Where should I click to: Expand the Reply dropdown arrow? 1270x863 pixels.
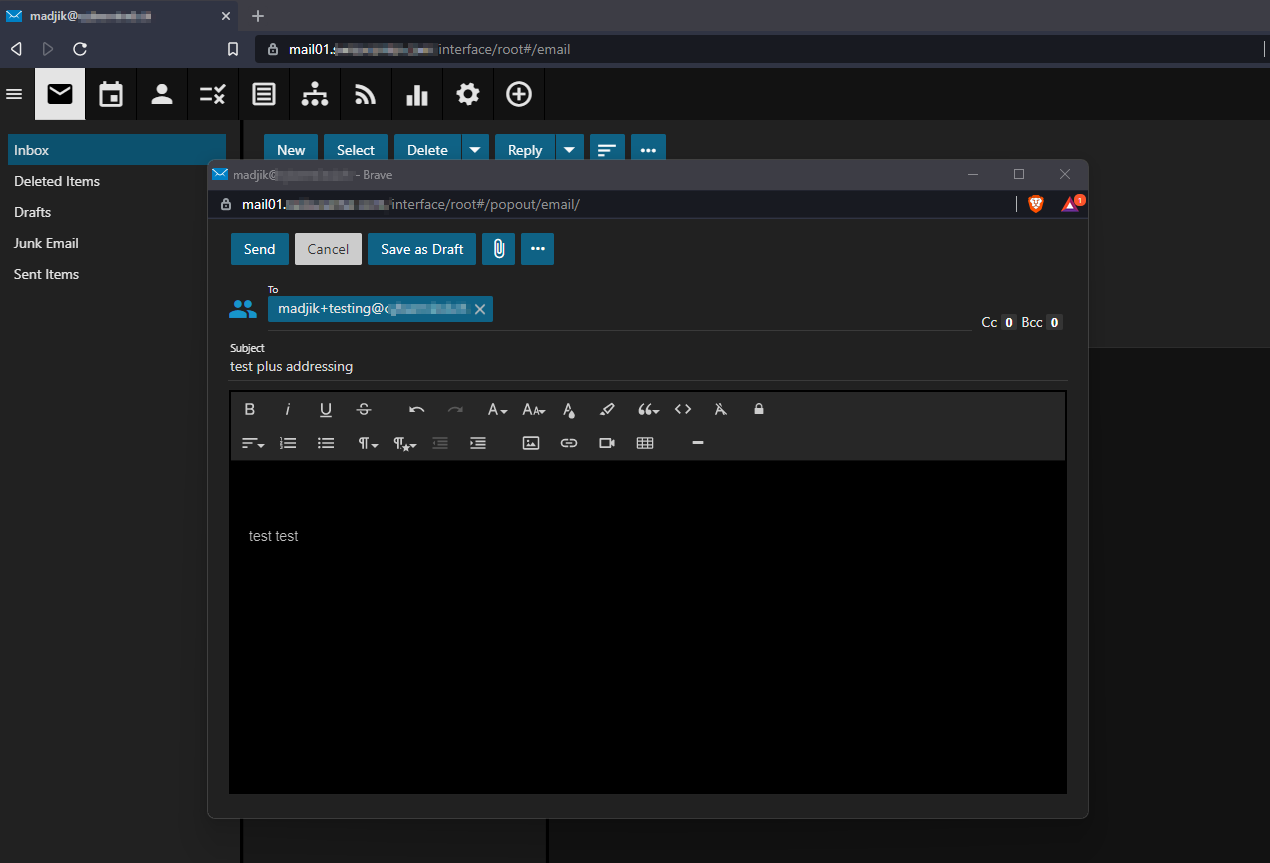pos(569,150)
